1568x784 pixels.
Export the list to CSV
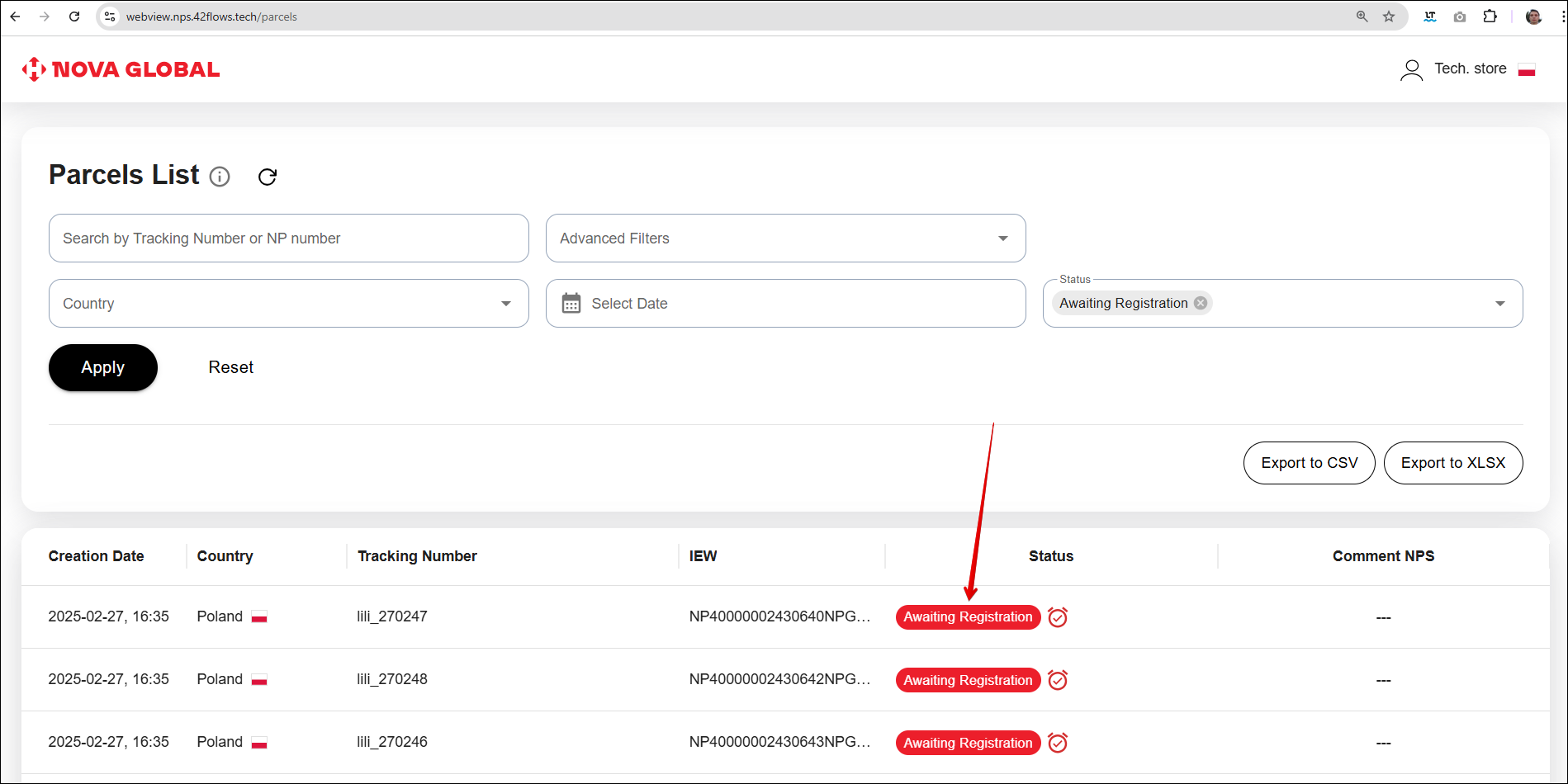click(1309, 463)
